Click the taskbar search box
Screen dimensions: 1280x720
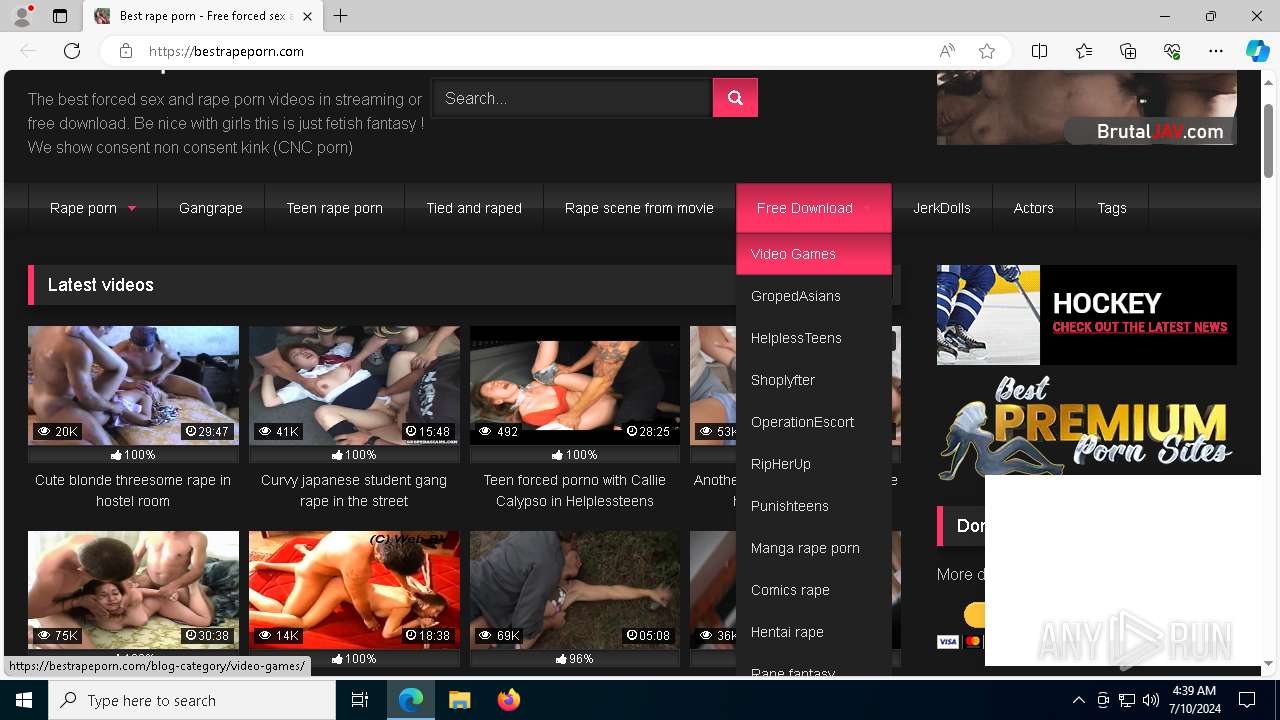tap(192, 700)
